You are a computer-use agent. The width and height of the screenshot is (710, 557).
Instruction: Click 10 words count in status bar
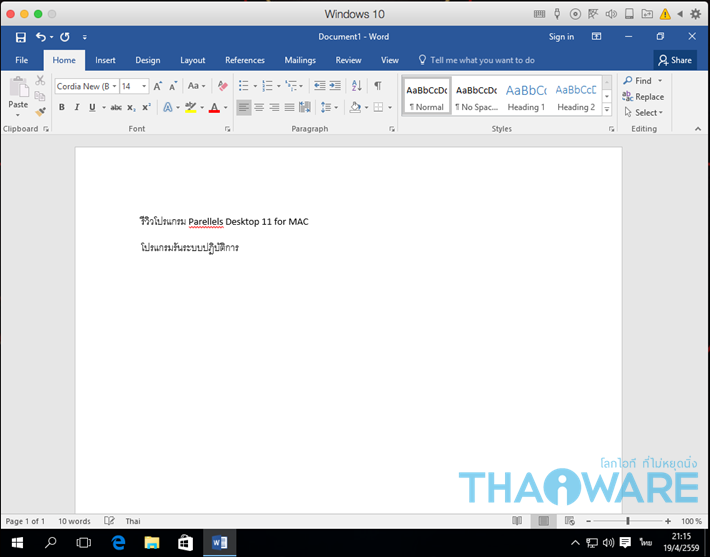tap(74, 521)
